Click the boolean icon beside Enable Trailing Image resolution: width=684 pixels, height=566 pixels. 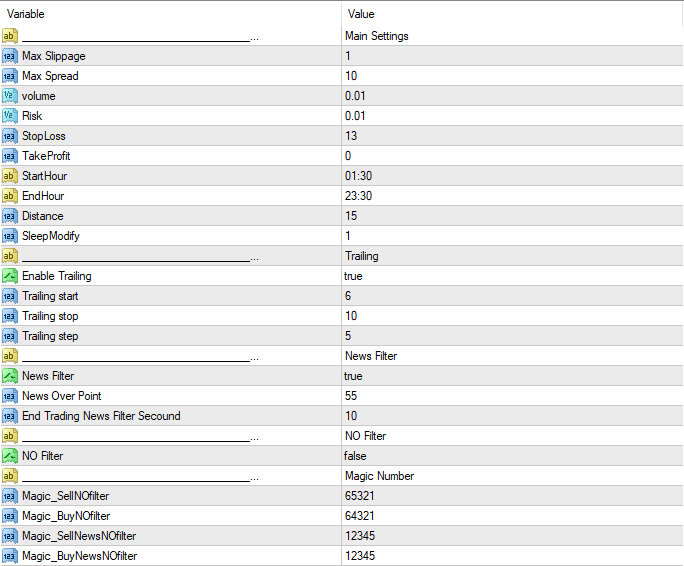(9, 276)
